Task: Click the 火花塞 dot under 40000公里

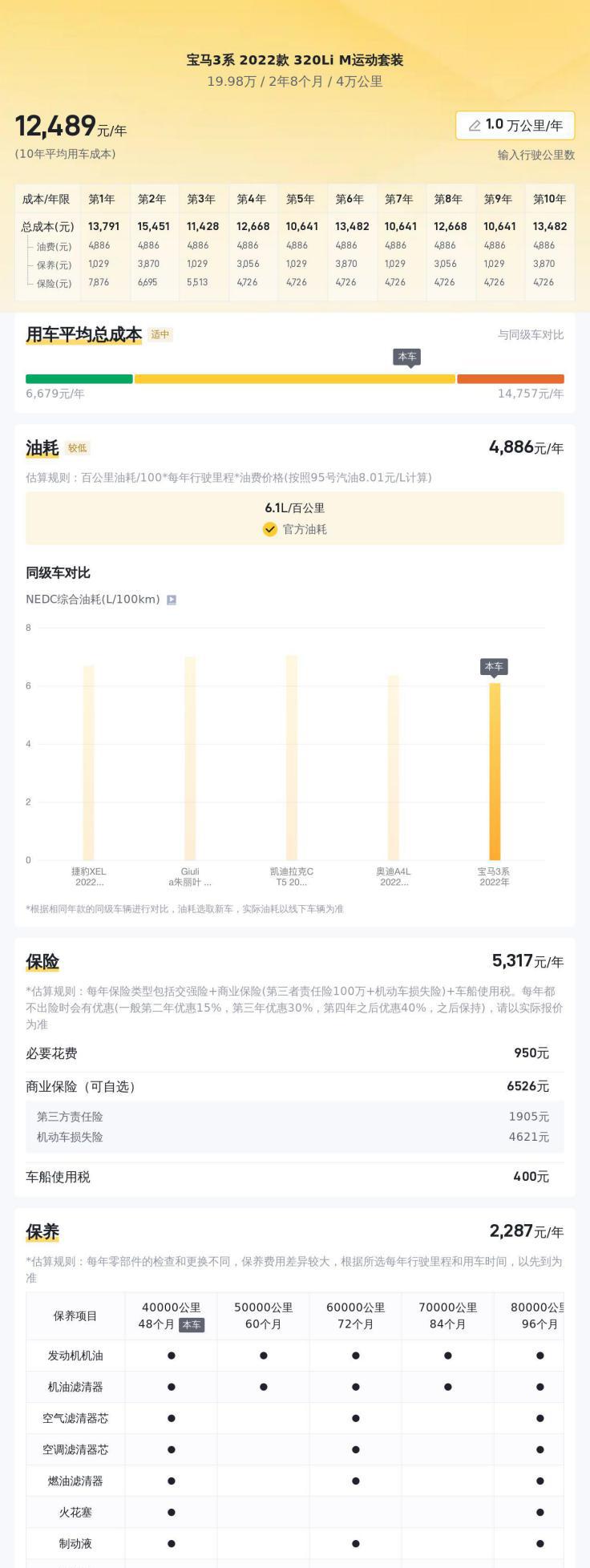Action: 172,1512
